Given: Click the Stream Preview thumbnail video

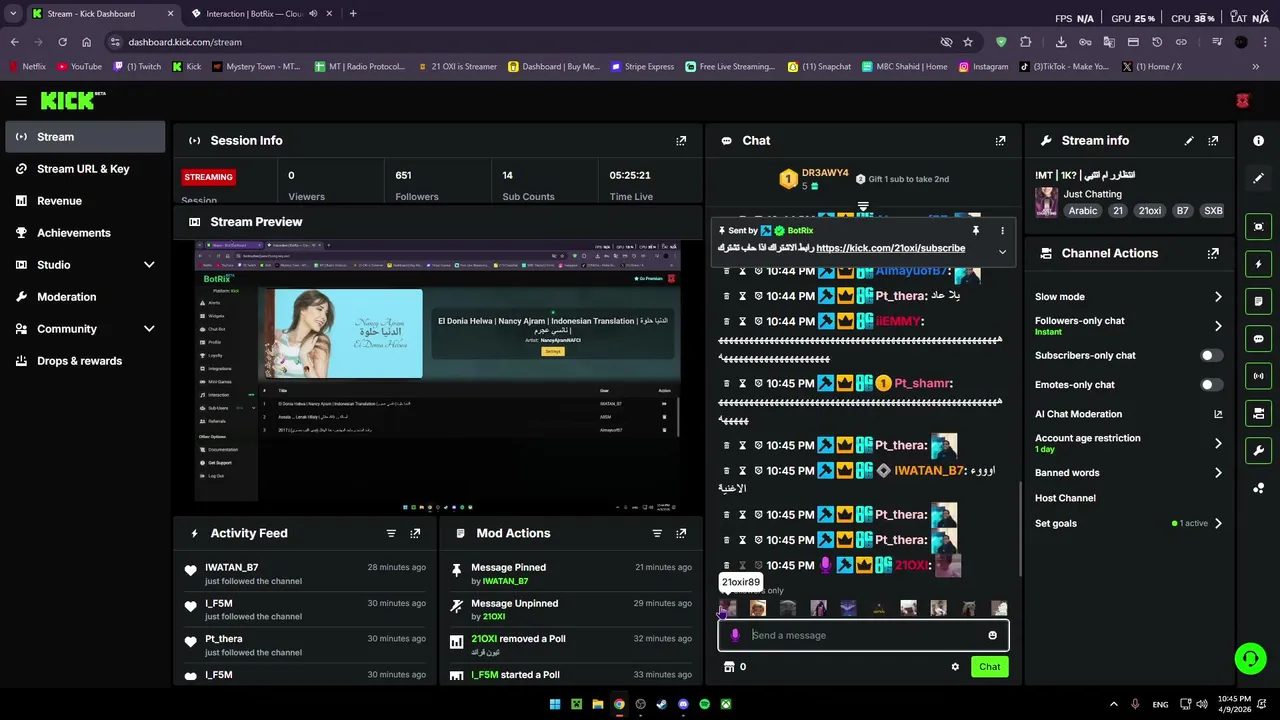Looking at the screenshot, I should pos(437,375).
